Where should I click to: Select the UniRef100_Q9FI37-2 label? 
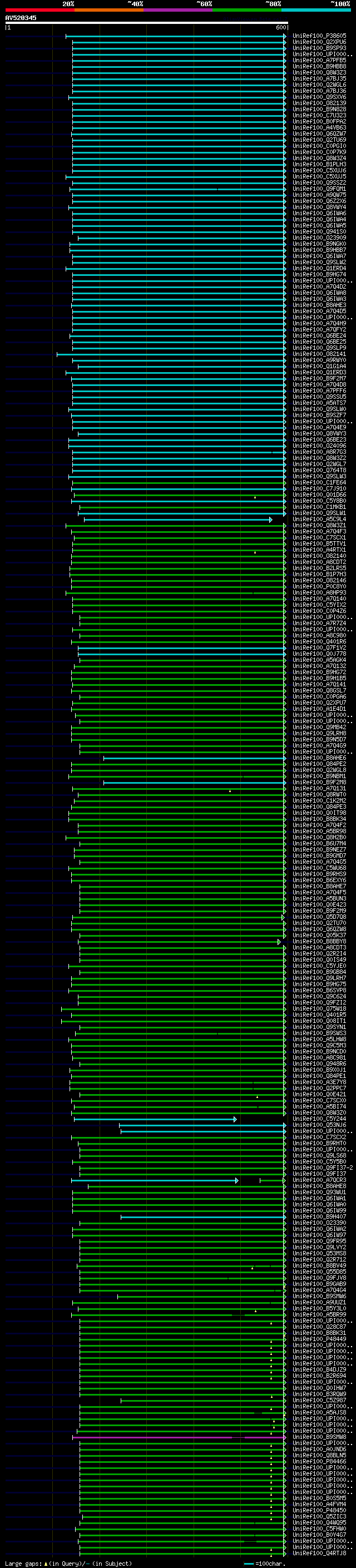click(x=323, y=1168)
